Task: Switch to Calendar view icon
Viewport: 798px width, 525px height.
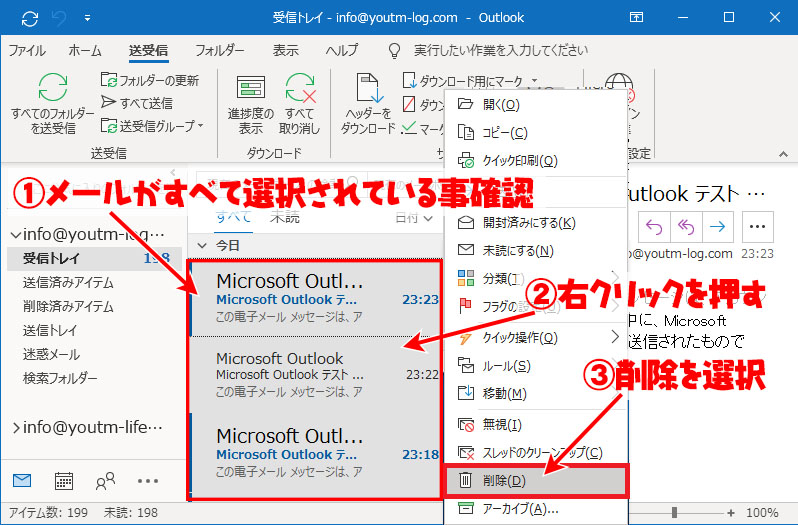Action: 64,481
